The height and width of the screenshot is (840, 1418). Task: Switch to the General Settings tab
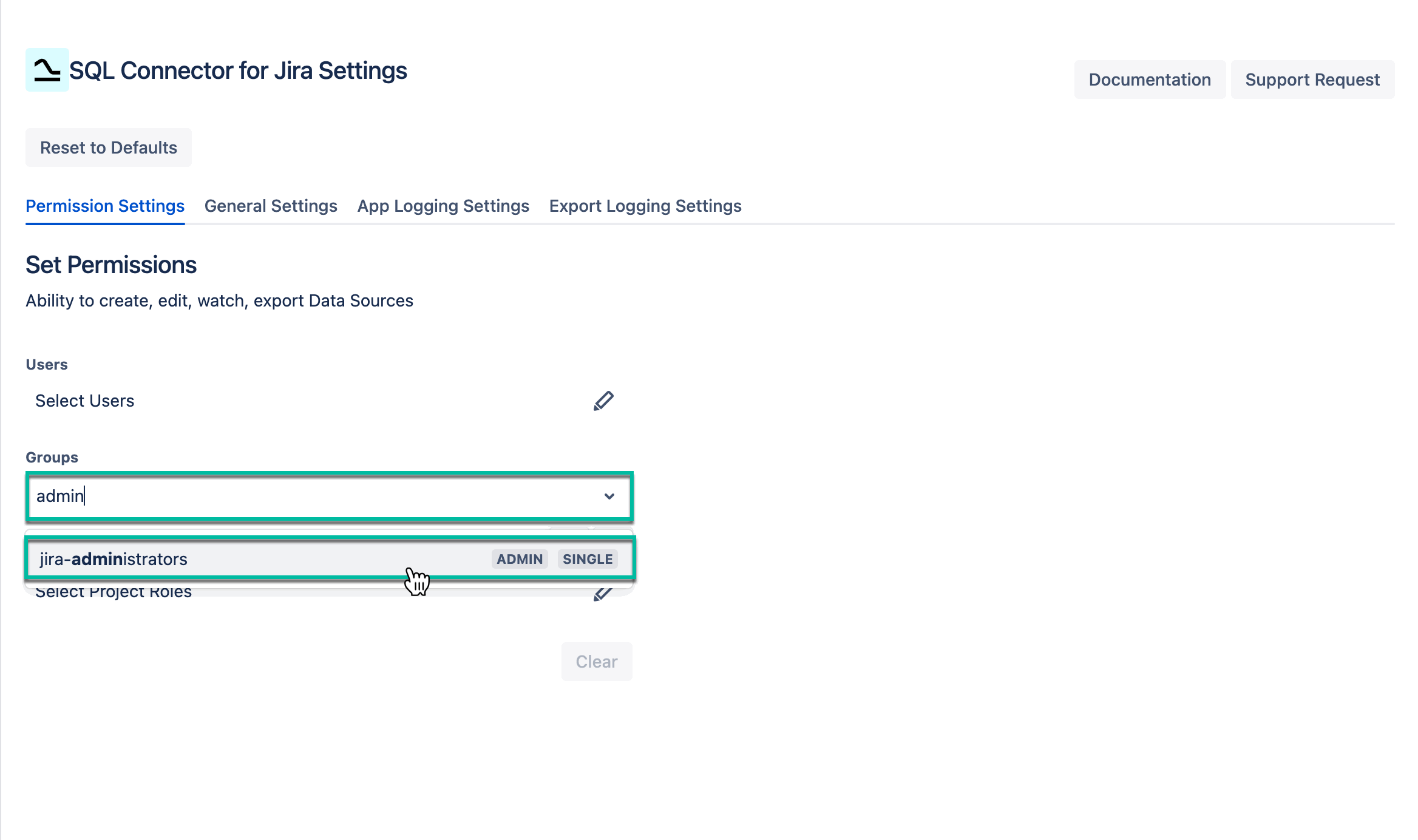pyautogui.click(x=271, y=206)
